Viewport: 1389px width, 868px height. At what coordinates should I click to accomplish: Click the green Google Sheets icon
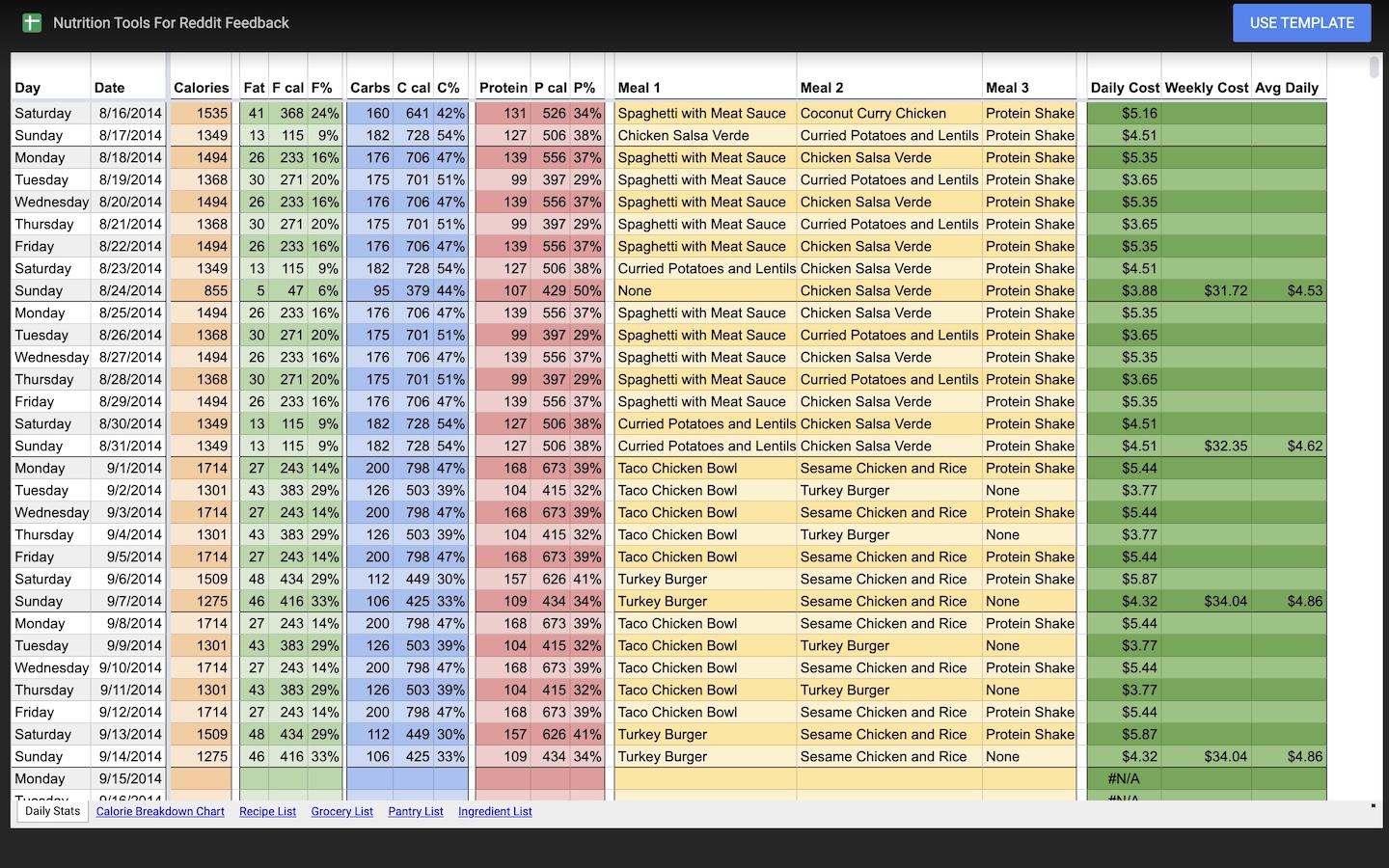[x=32, y=23]
